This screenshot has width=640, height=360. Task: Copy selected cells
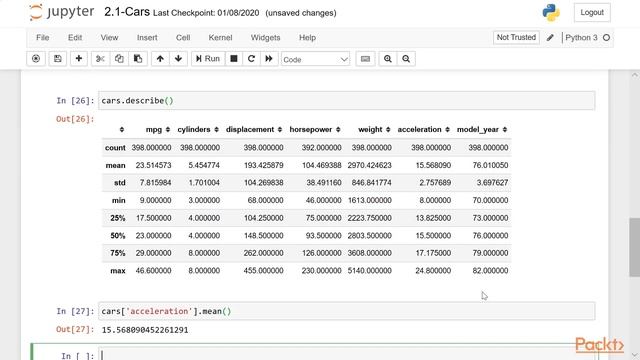pos(119,59)
